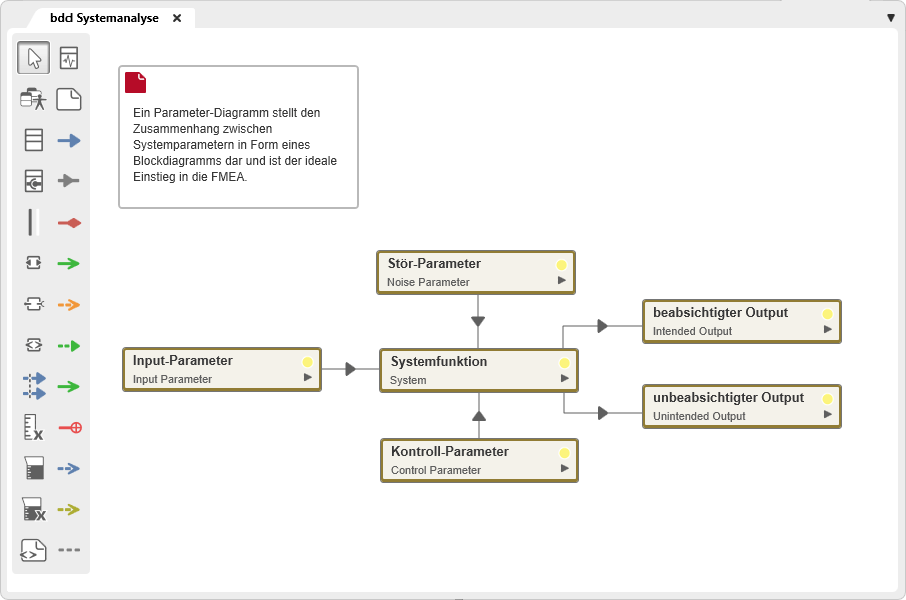This screenshot has width=906, height=600.
Task: Click the Systemfunktion block title
Action: click(x=439, y=362)
